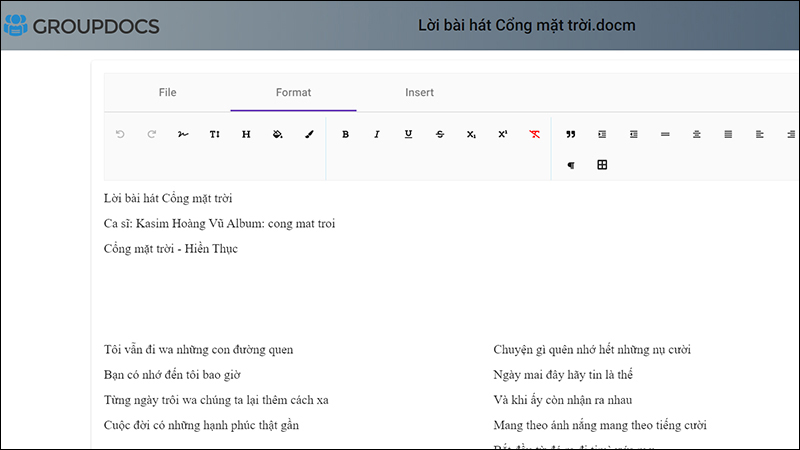800x450 pixels.
Task: Click the document title in header
Action: [527, 26]
